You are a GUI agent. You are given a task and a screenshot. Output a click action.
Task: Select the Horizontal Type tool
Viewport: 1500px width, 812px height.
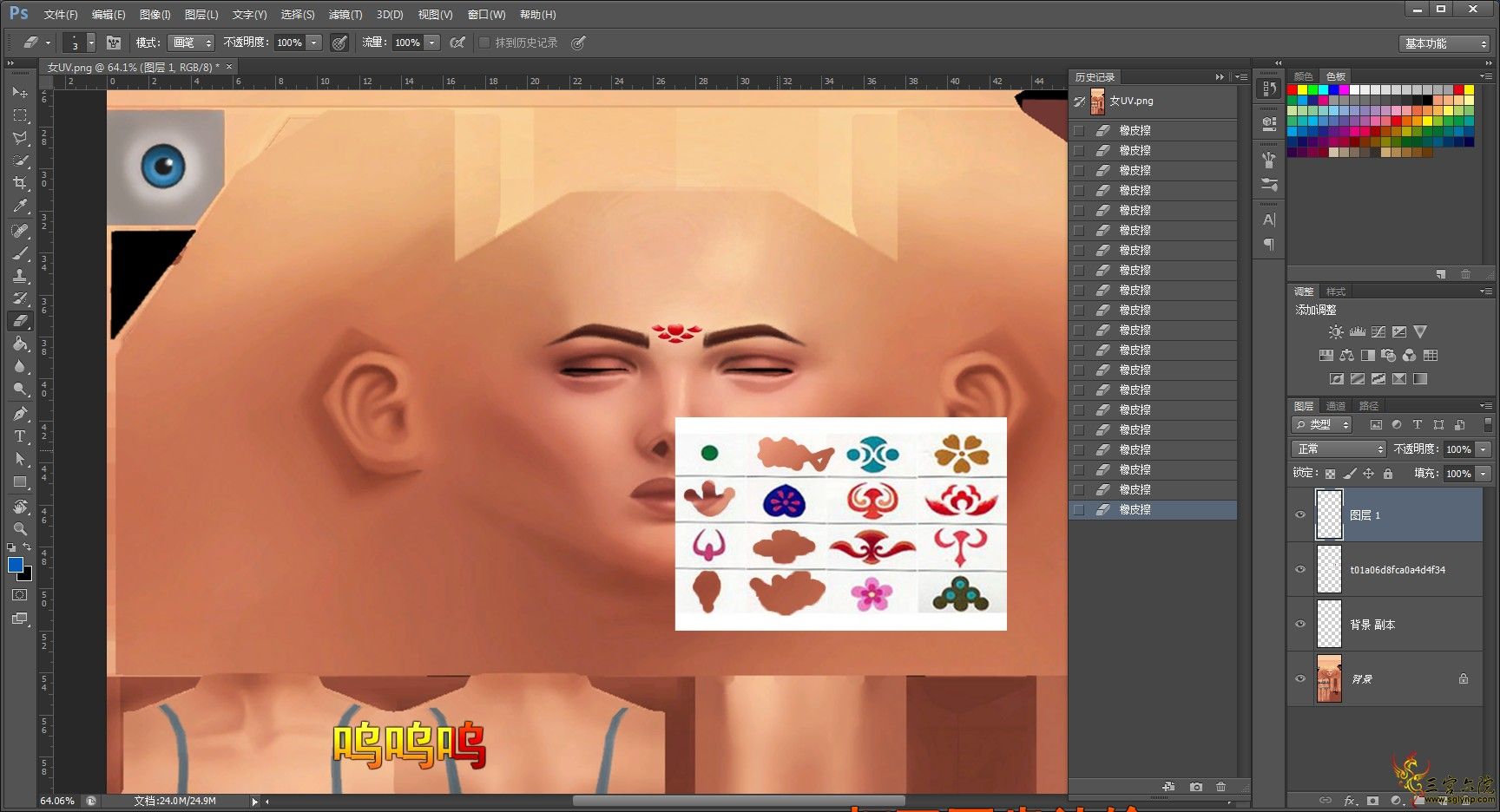pyautogui.click(x=20, y=436)
